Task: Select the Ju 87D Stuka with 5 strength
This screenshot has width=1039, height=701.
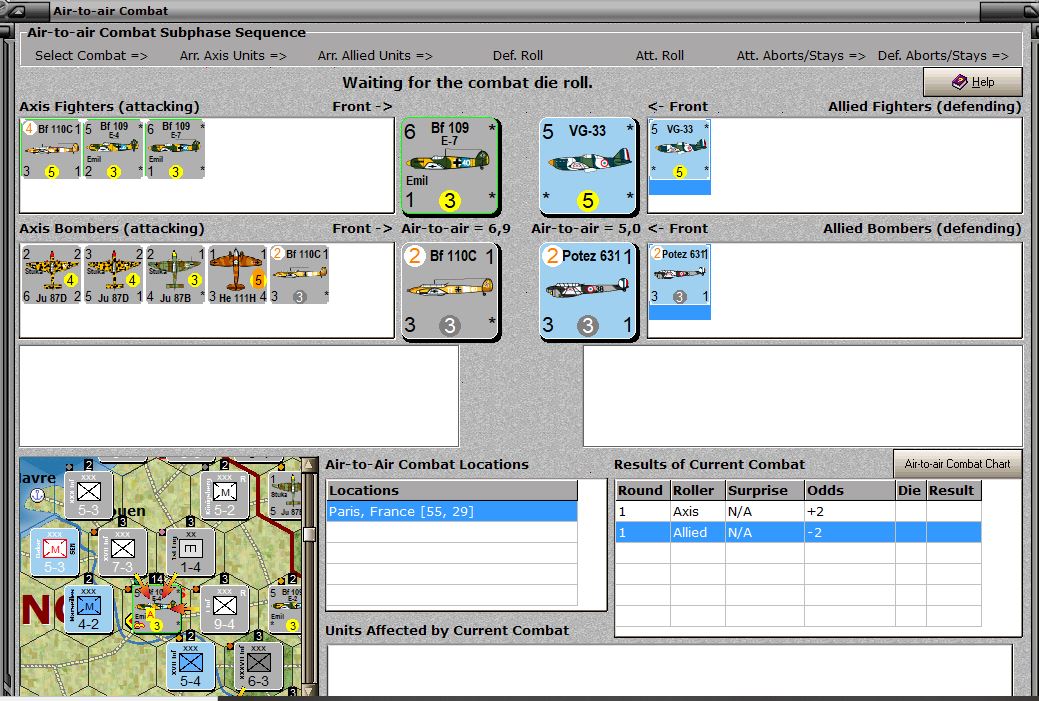Action: click(x=113, y=275)
